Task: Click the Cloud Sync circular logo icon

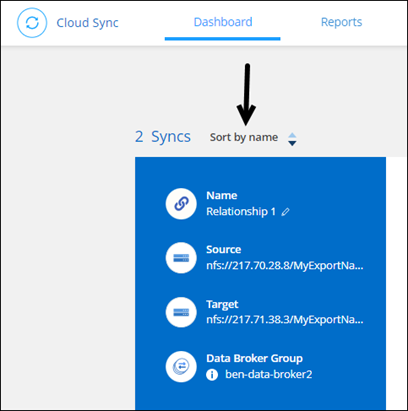Action: click(32, 23)
